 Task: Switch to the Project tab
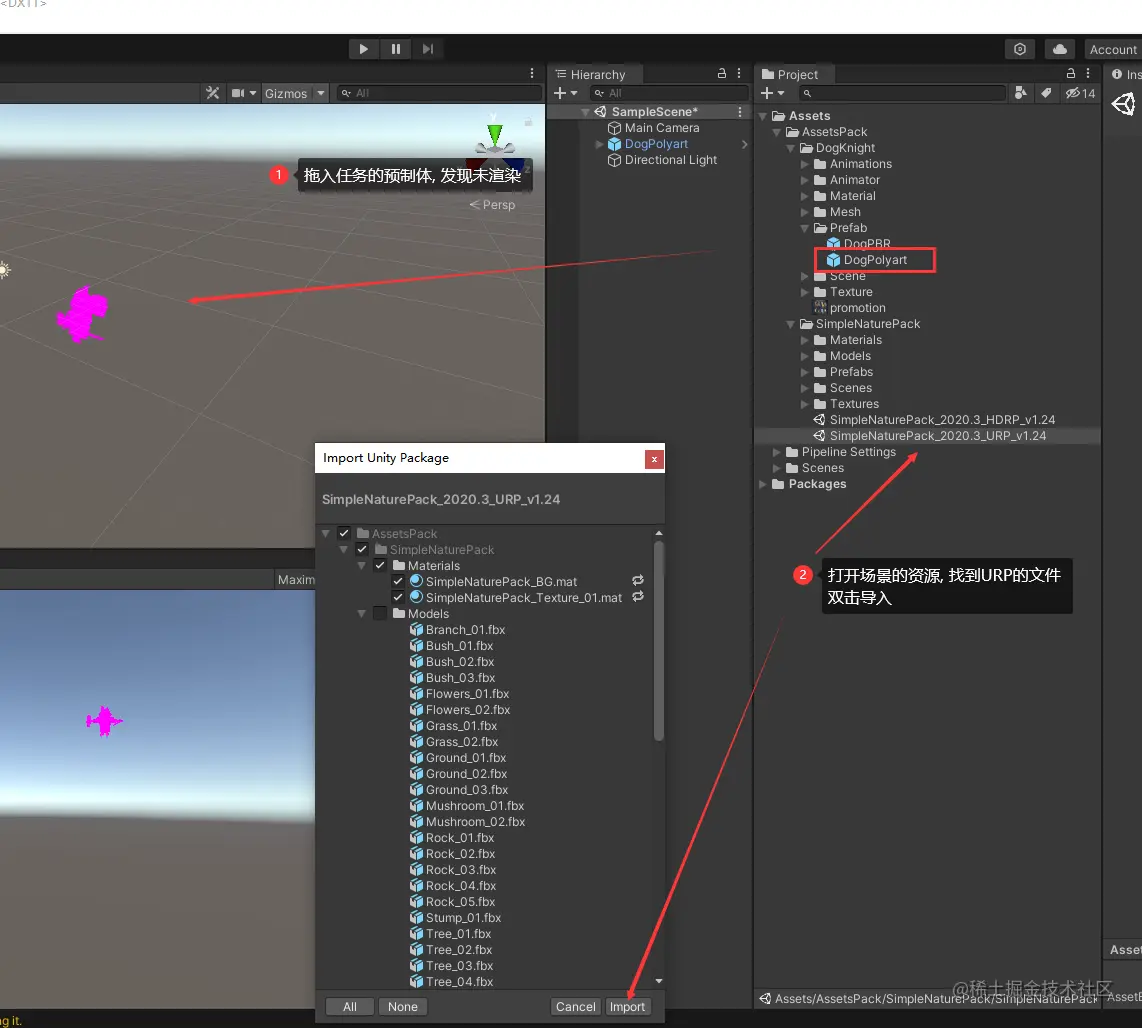790,74
